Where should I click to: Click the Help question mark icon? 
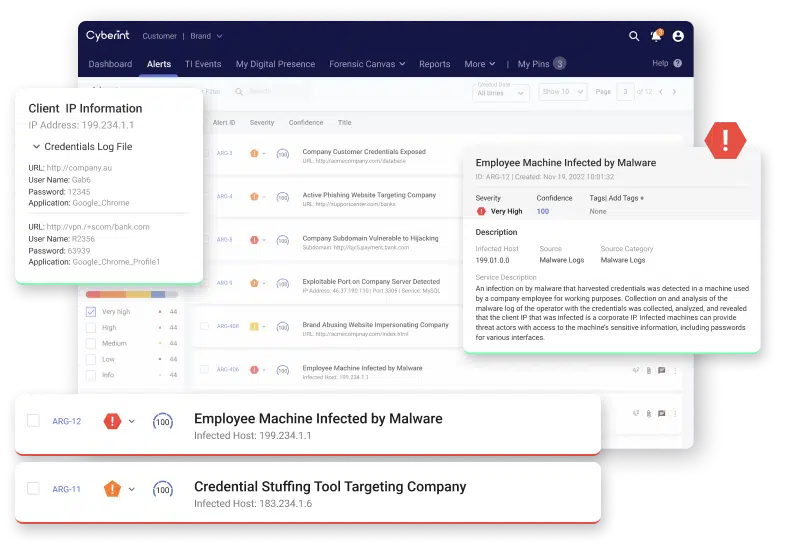coord(678,63)
